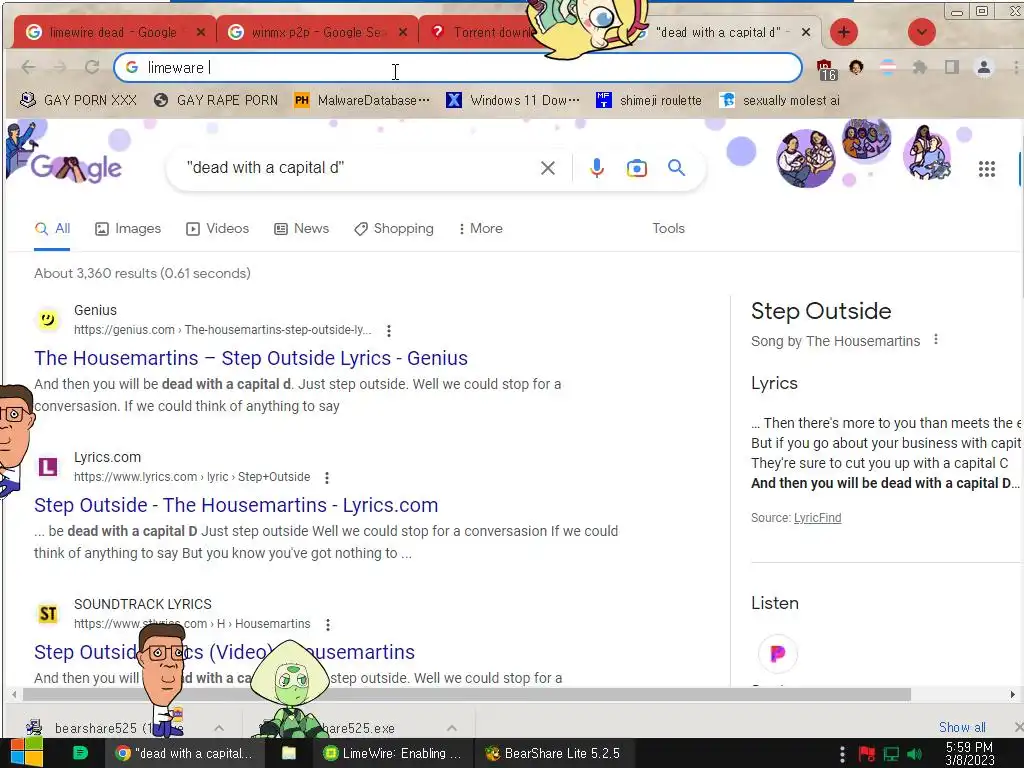Screen dimensions: 1024x768
Task: Close the 'winmx p2p' tab
Action: click(403, 32)
